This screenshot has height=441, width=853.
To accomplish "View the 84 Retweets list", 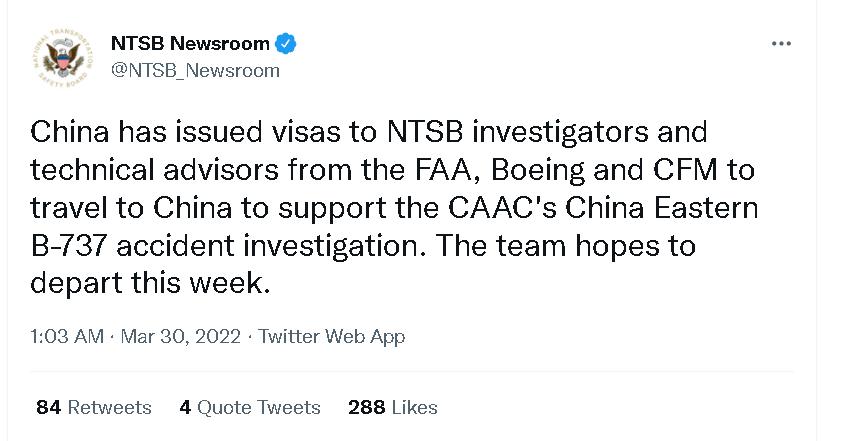I will coord(94,407).
